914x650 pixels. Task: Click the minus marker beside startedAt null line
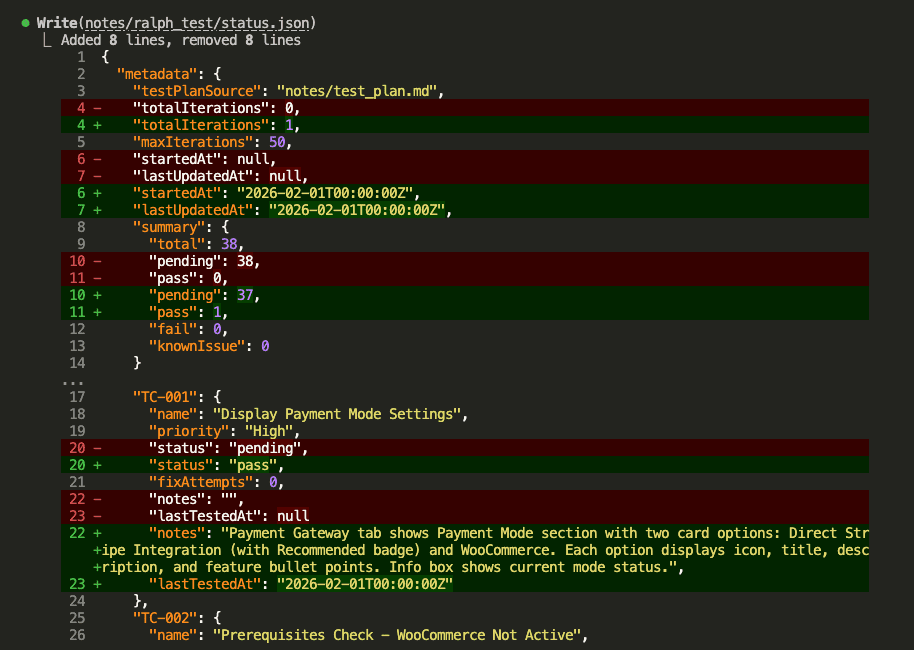pos(97,158)
